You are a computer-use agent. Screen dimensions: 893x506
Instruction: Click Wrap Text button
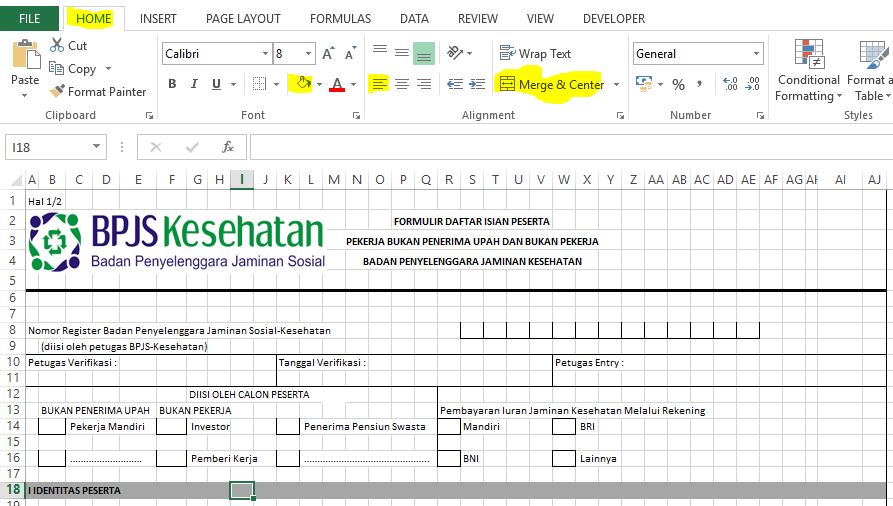pos(535,54)
